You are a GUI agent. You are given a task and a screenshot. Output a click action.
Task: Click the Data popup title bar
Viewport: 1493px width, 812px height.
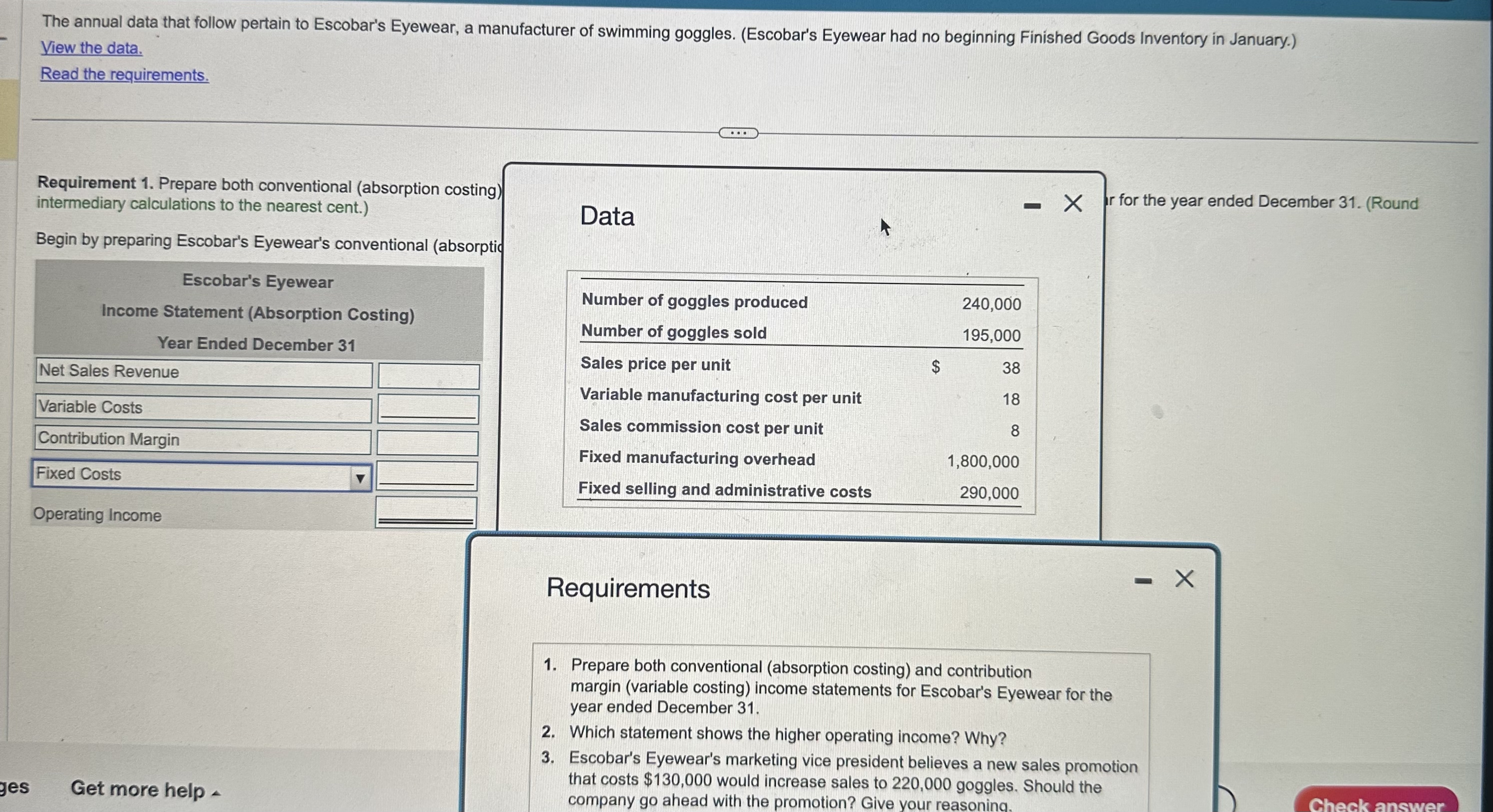607,216
